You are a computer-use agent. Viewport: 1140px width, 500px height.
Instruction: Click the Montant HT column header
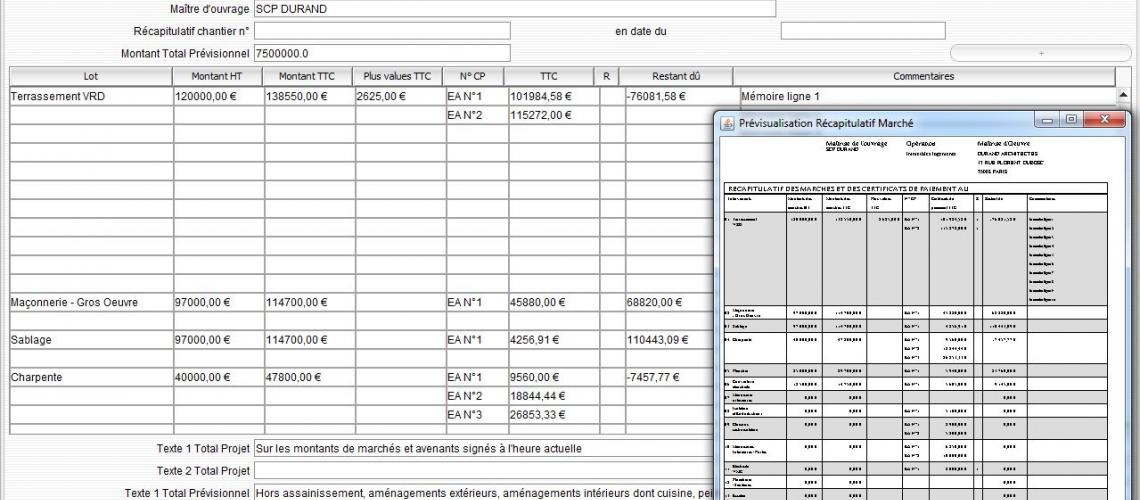(217, 76)
